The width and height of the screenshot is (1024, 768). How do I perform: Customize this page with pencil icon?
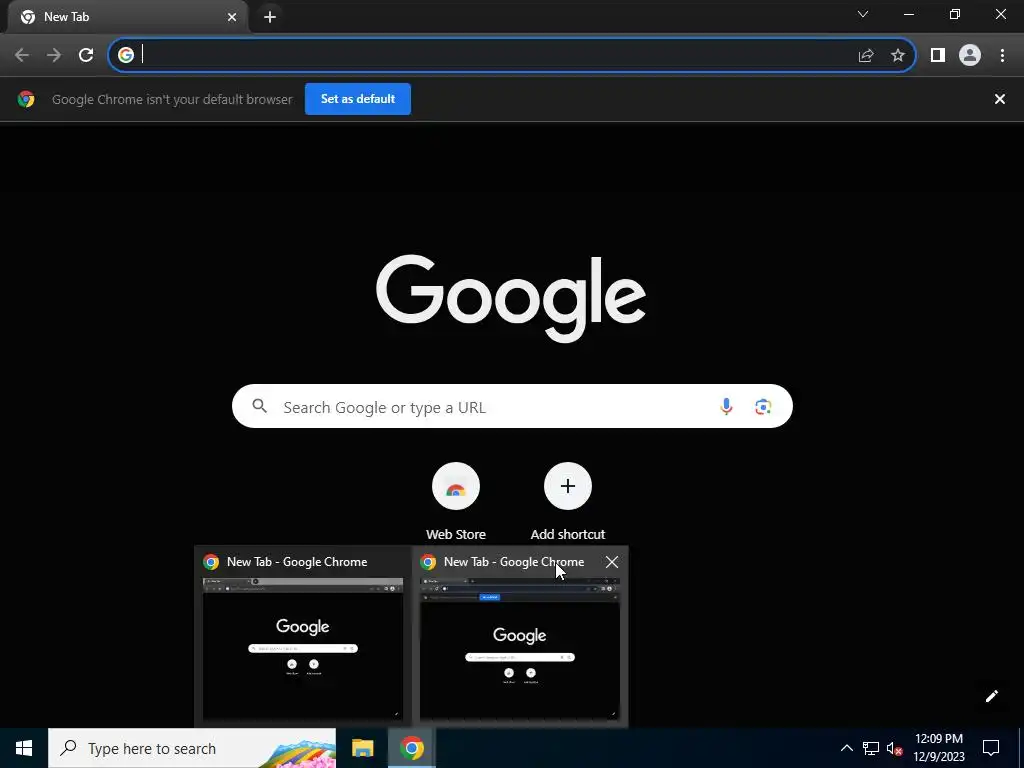[x=991, y=696]
